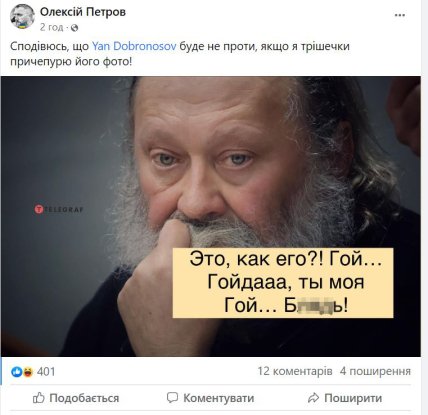Open the three-dot post options menu
Screen dimensions: 428x415
pyautogui.click(x=400, y=15)
